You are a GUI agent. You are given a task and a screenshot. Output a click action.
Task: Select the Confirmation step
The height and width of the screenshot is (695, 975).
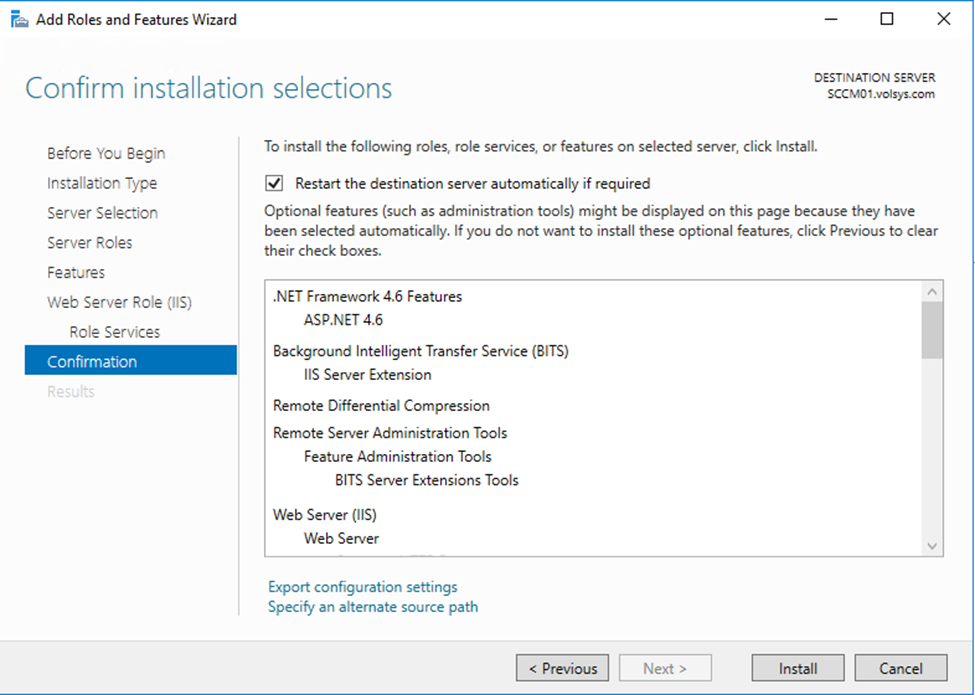[92, 362]
